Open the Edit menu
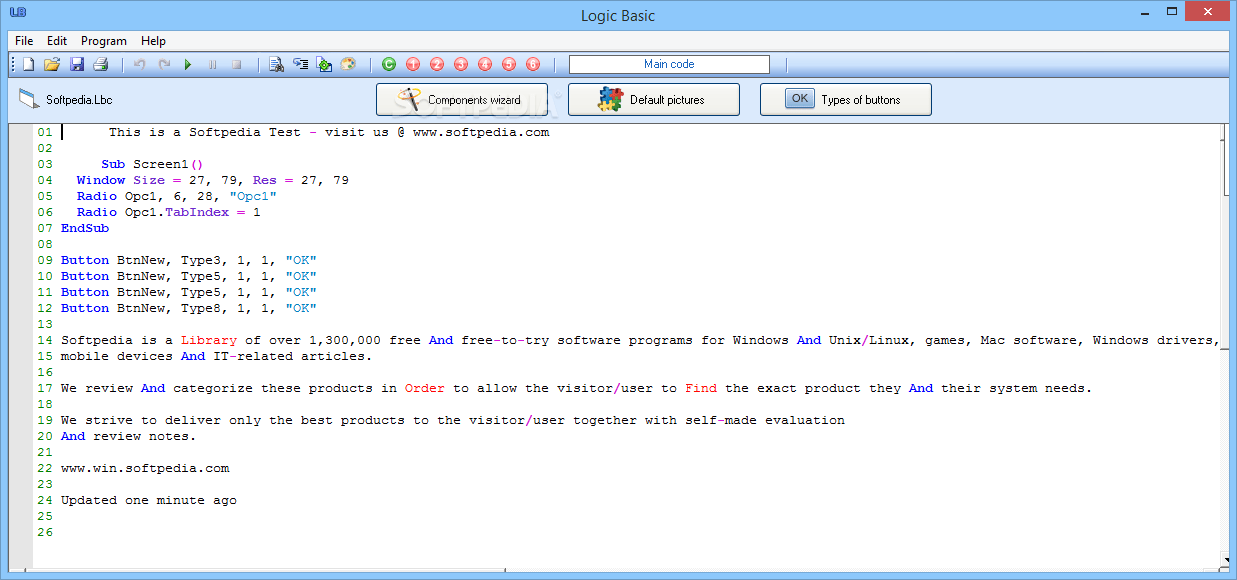 pos(57,41)
